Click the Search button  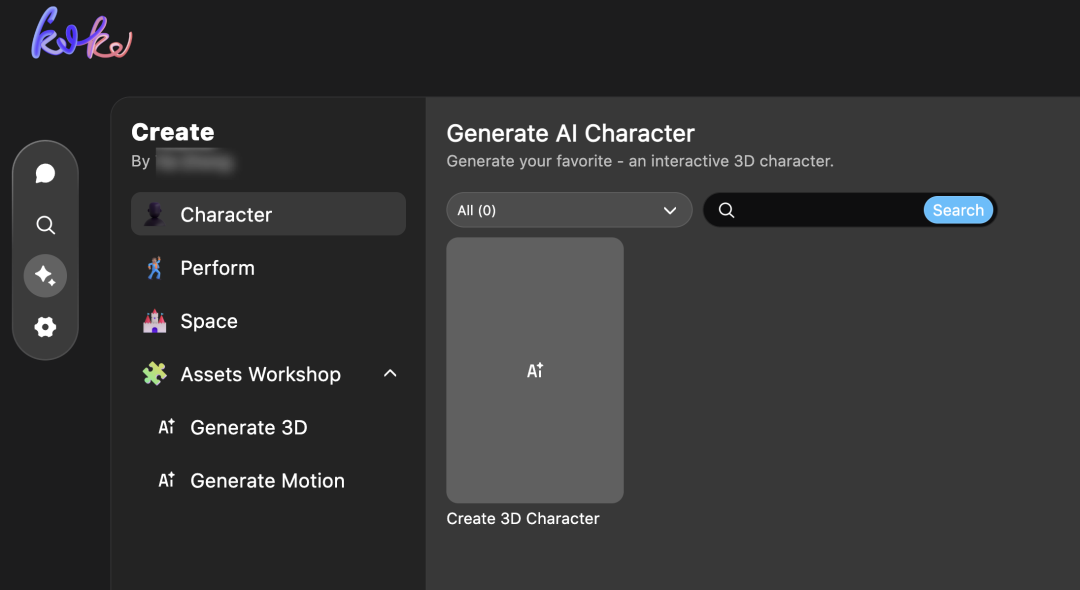tap(958, 210)
